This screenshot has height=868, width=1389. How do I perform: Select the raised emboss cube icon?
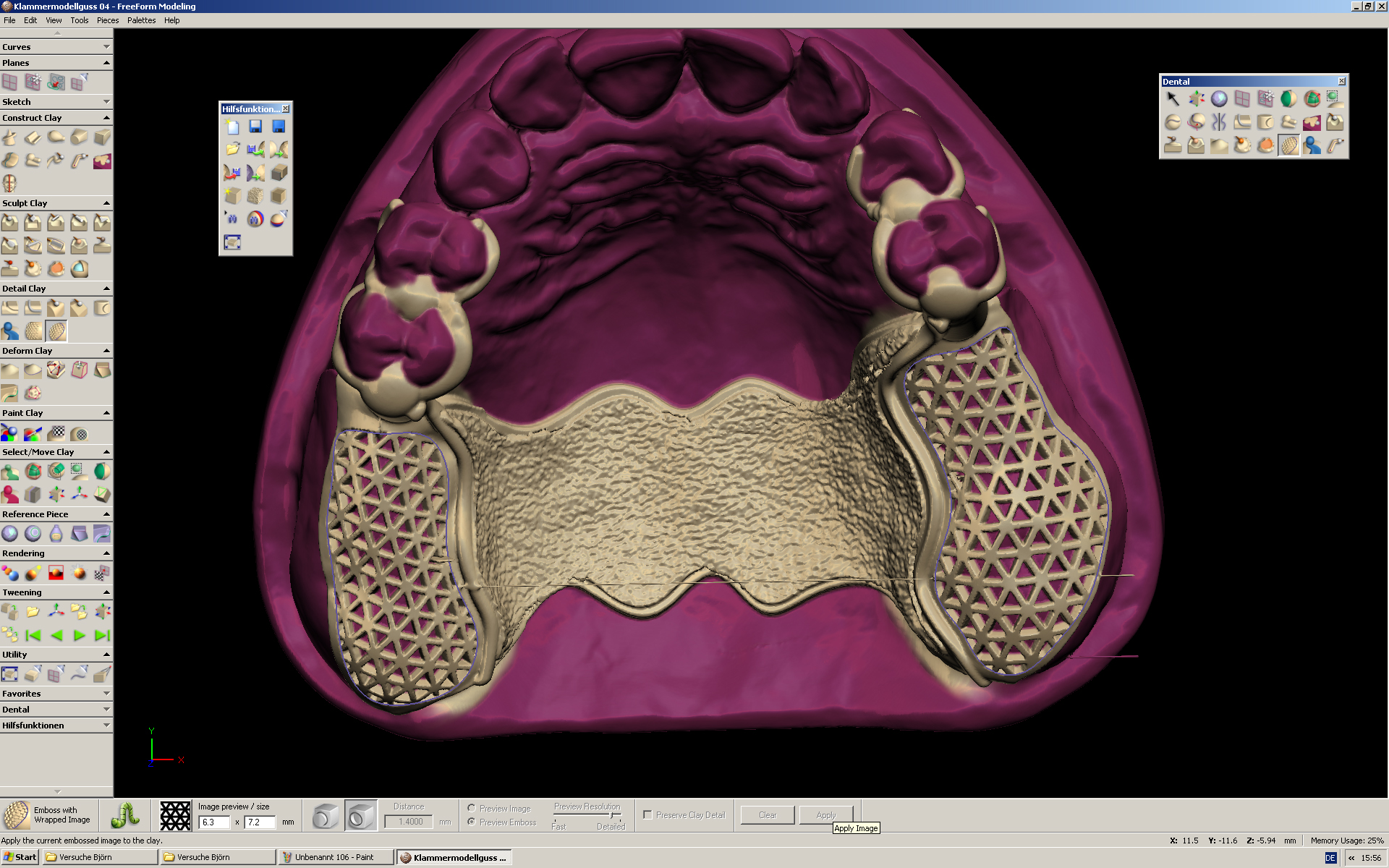click(x=325, y=817)
